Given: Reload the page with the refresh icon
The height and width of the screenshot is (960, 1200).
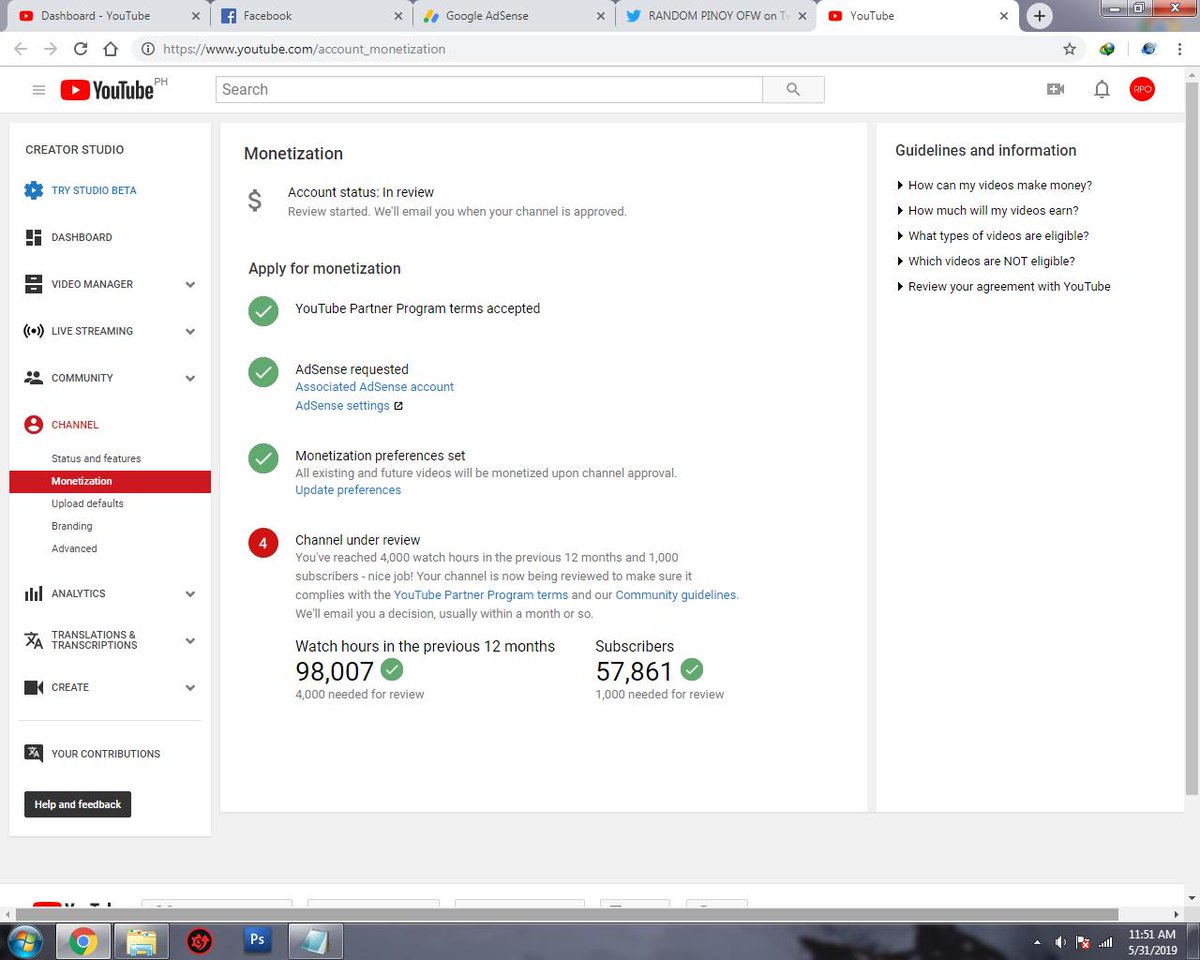Looking at the screenshot, I should pyautogui.click(x=81, y=48).
